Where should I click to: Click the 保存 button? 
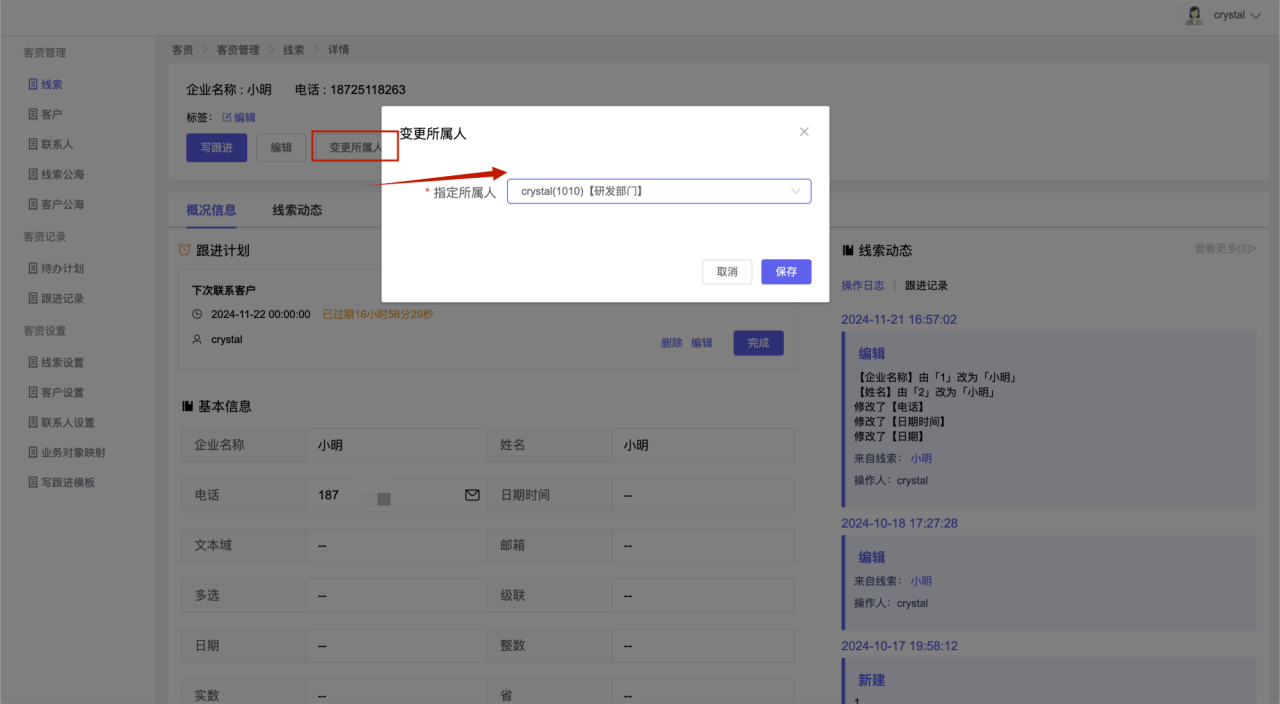(786, 272)
